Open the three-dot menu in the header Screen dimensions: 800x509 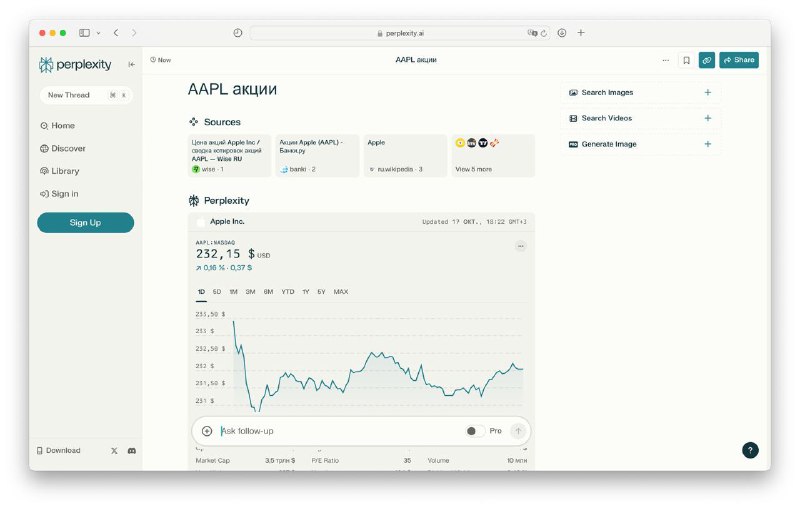point(665,60)
